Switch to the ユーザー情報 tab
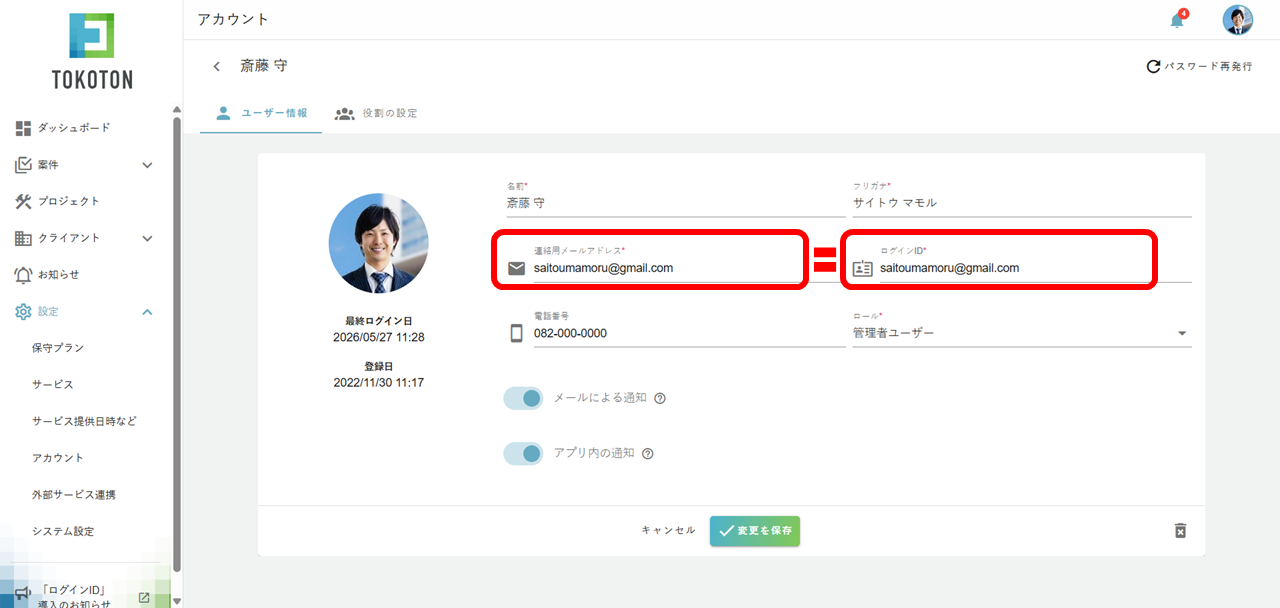Viewport: 1280px width, 608px height. click(x=261, y=113)
